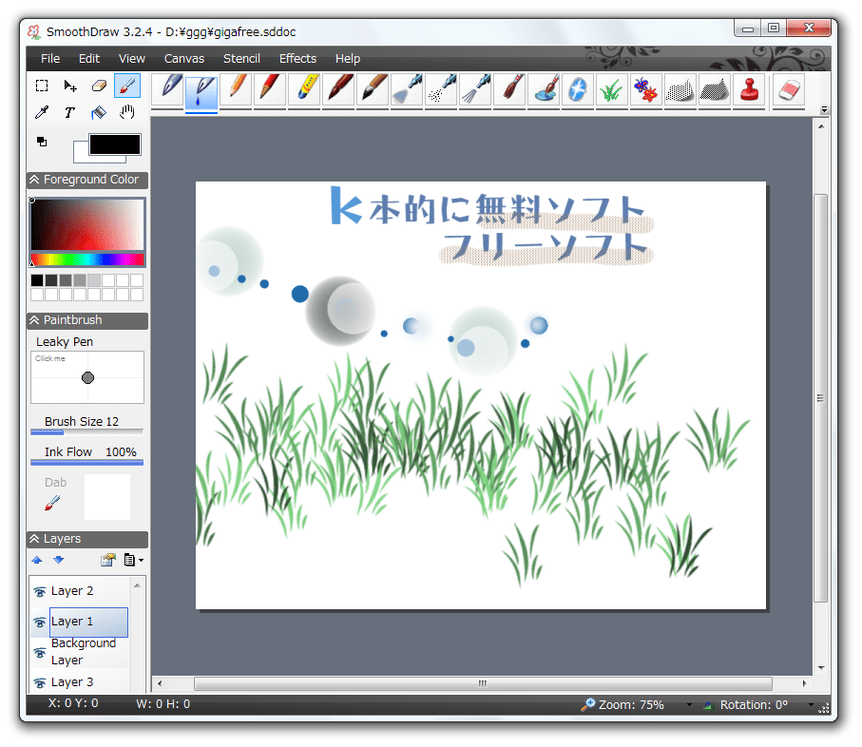Screen dimensions: 862x747
Task: Select the highlighter marker tool
Action: tap(304, 89)
